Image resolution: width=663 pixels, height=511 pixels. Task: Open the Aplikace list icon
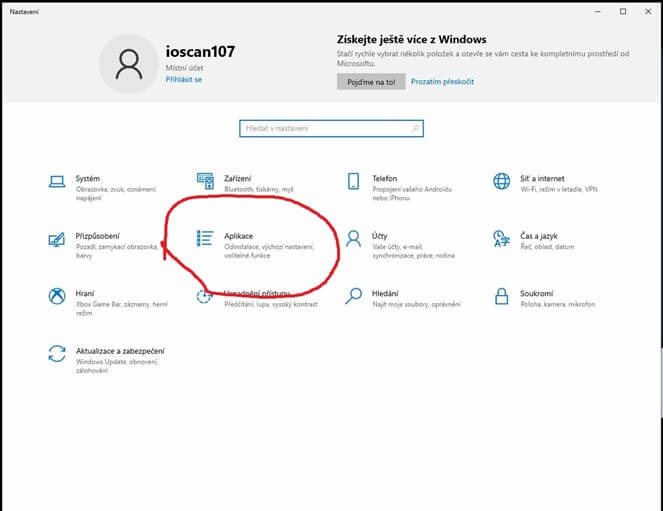(205, 238)
